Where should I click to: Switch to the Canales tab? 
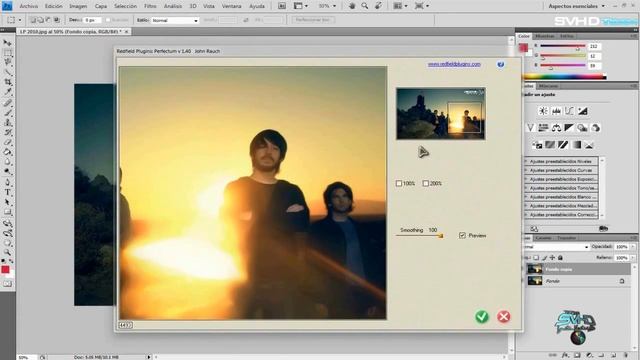(x=543, y=238)
